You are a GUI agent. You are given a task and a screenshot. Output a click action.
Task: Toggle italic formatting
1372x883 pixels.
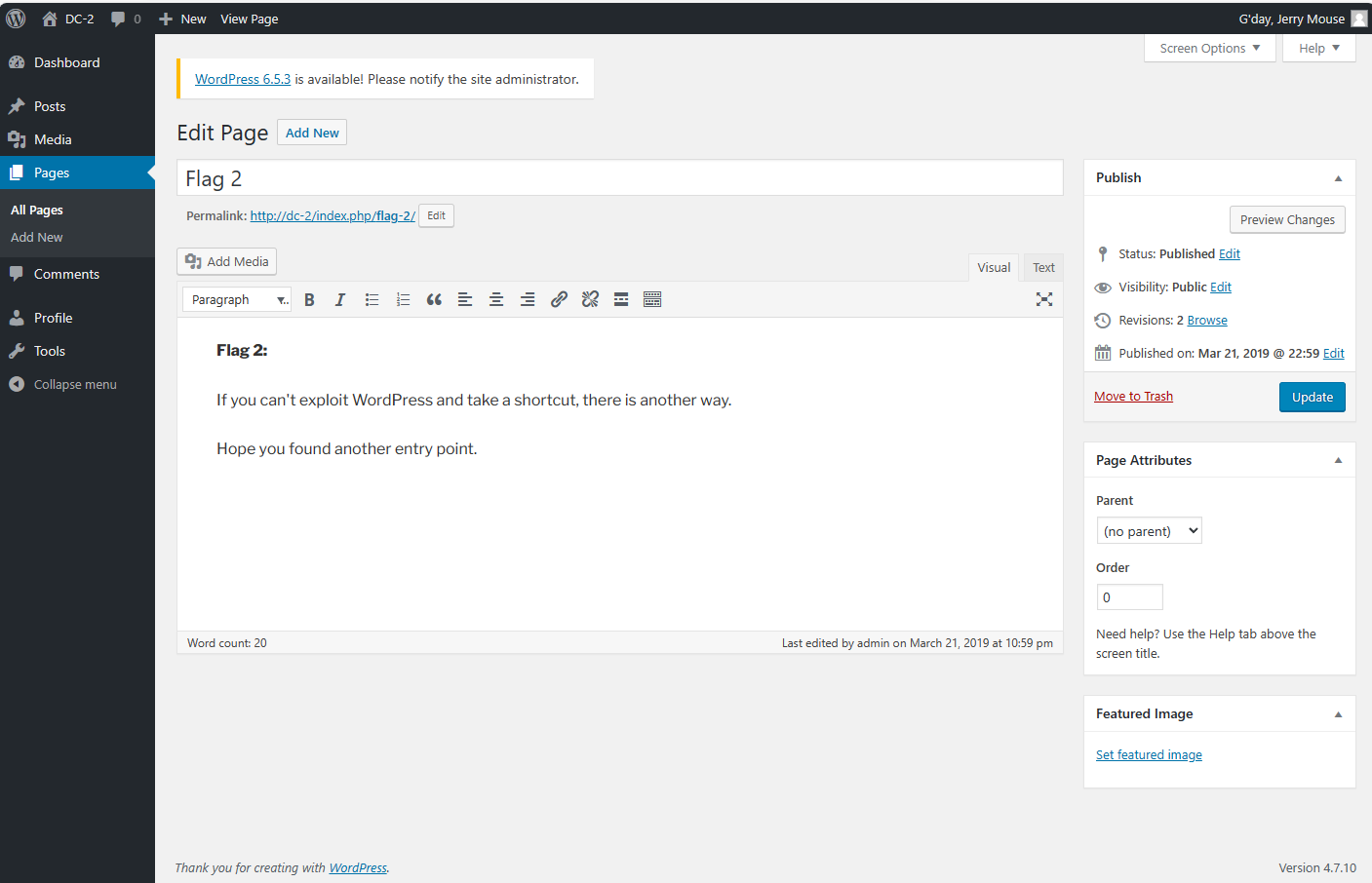pos(340,299)
